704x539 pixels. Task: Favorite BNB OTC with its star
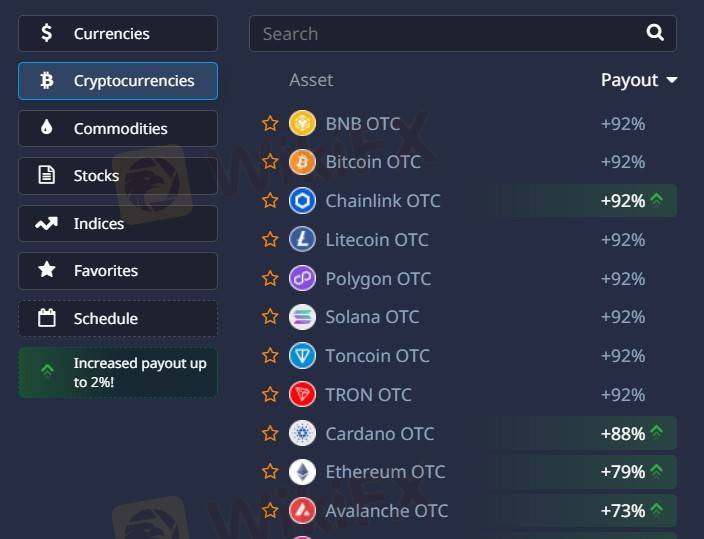click(270, 123)
